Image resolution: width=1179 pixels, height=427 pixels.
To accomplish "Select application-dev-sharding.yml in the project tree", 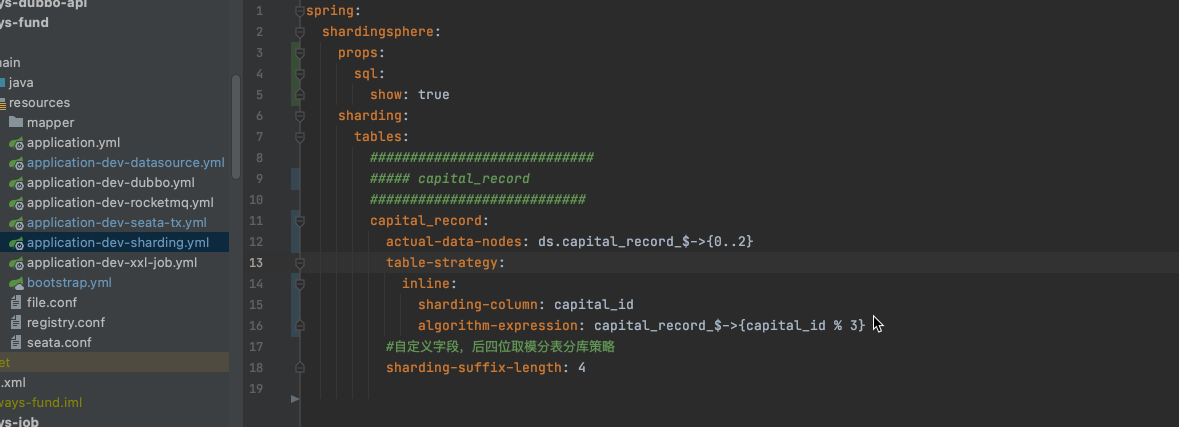I will [x=118, y=242].
